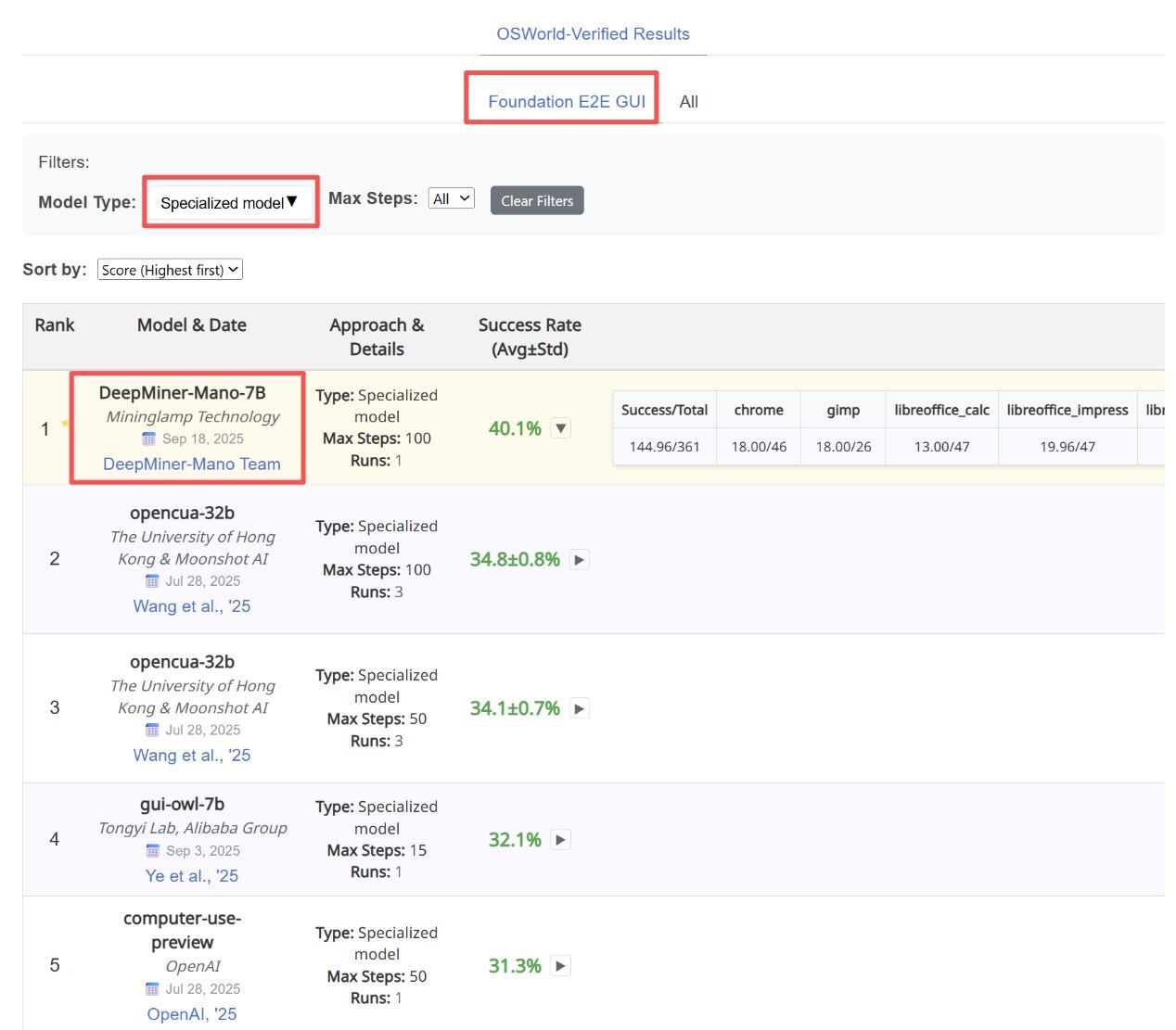
Task: Open the OpenAI, '25 link
Action: (192, 1013)
